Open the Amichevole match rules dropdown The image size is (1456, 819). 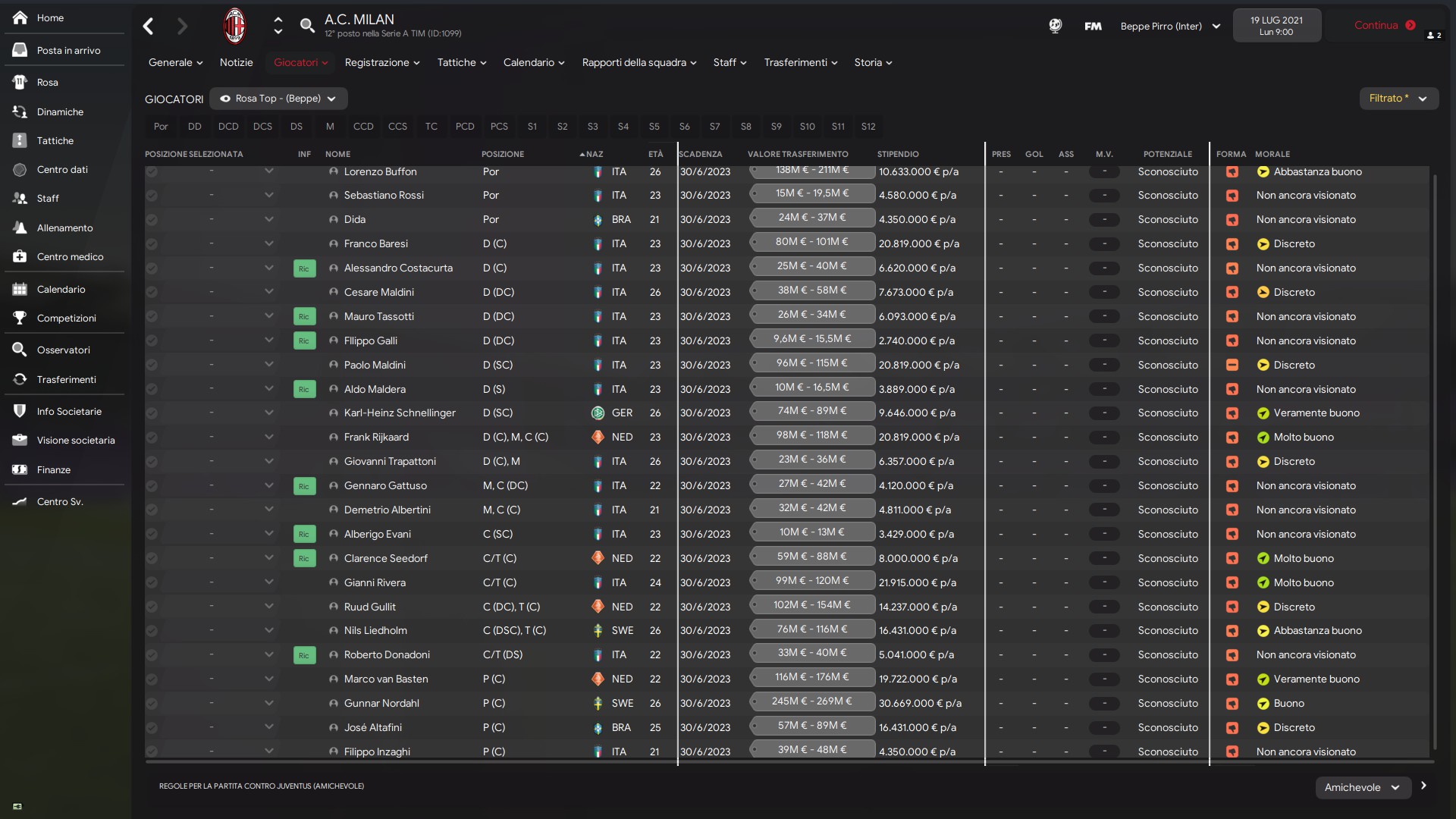1363,787
